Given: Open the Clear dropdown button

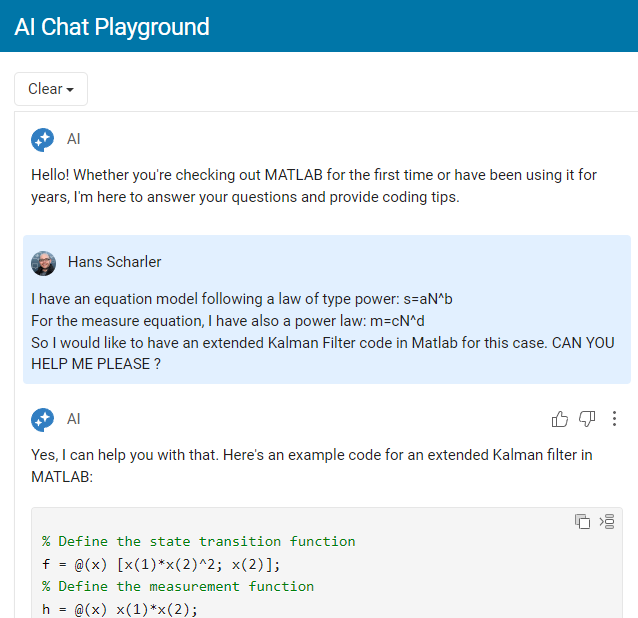Looking at the screenshot, I should pos(51,89).
